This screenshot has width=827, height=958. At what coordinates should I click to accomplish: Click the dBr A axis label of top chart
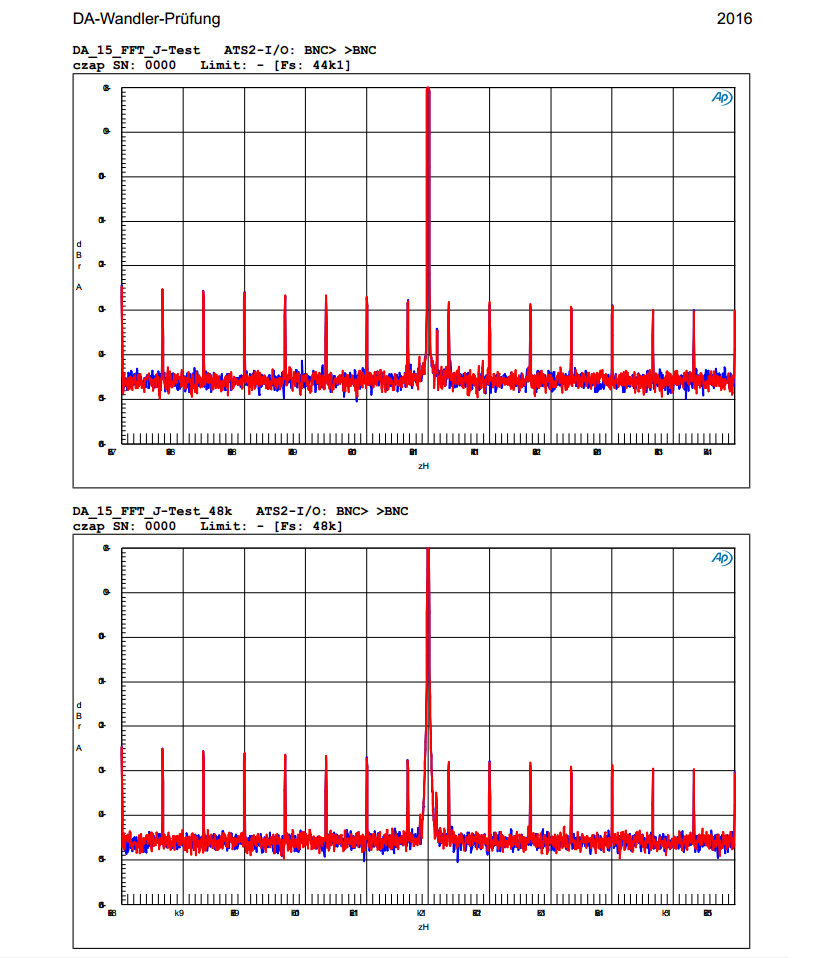pos(79,265)
